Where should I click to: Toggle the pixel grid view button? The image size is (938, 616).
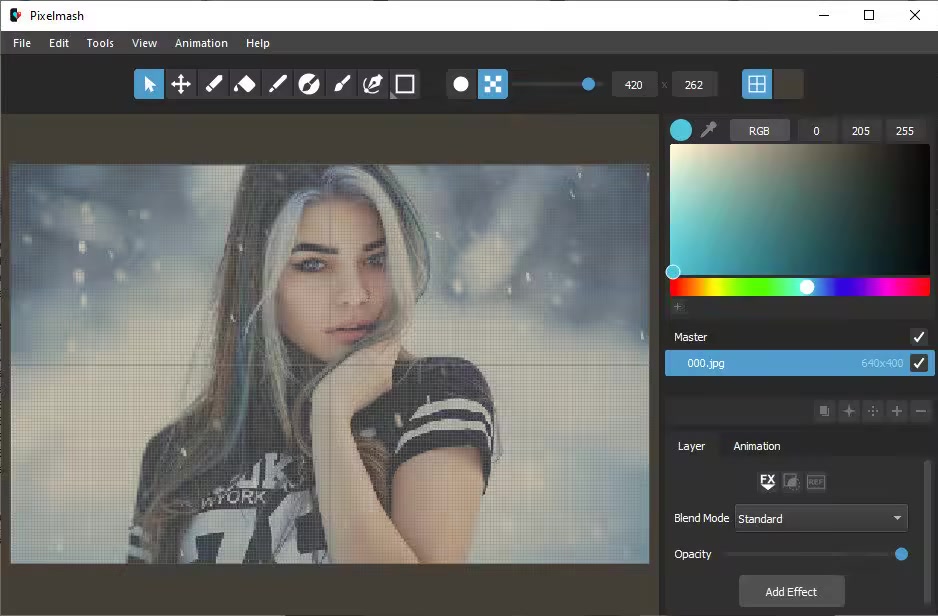pyautogui.click(x=757, y=85)
